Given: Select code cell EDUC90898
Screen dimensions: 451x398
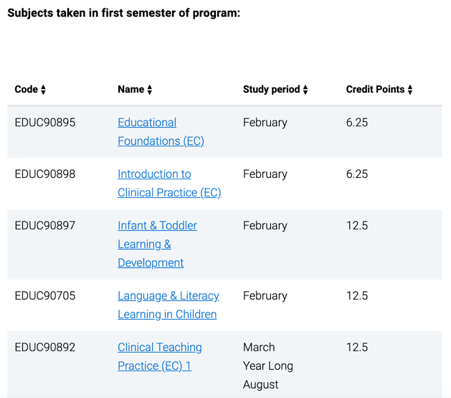Looking at the screenshot, I should pyautogui.click(x=45, y=174).
